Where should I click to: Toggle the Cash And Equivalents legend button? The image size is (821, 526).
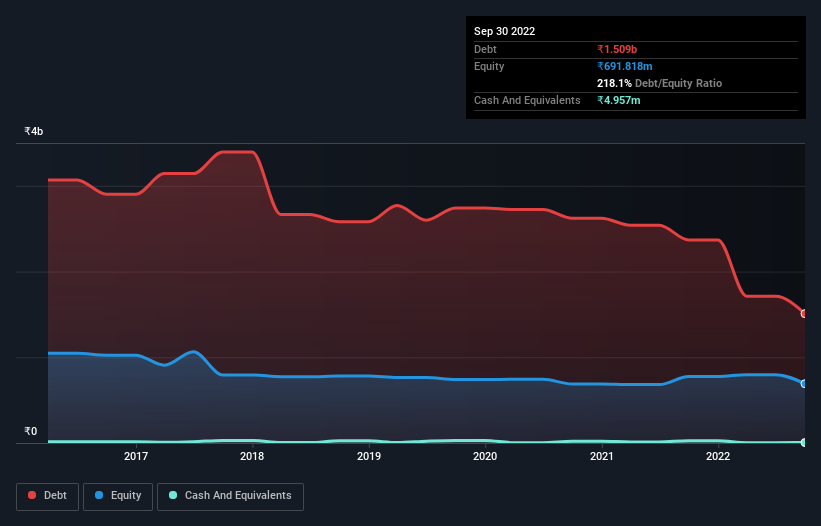point(230,496)
